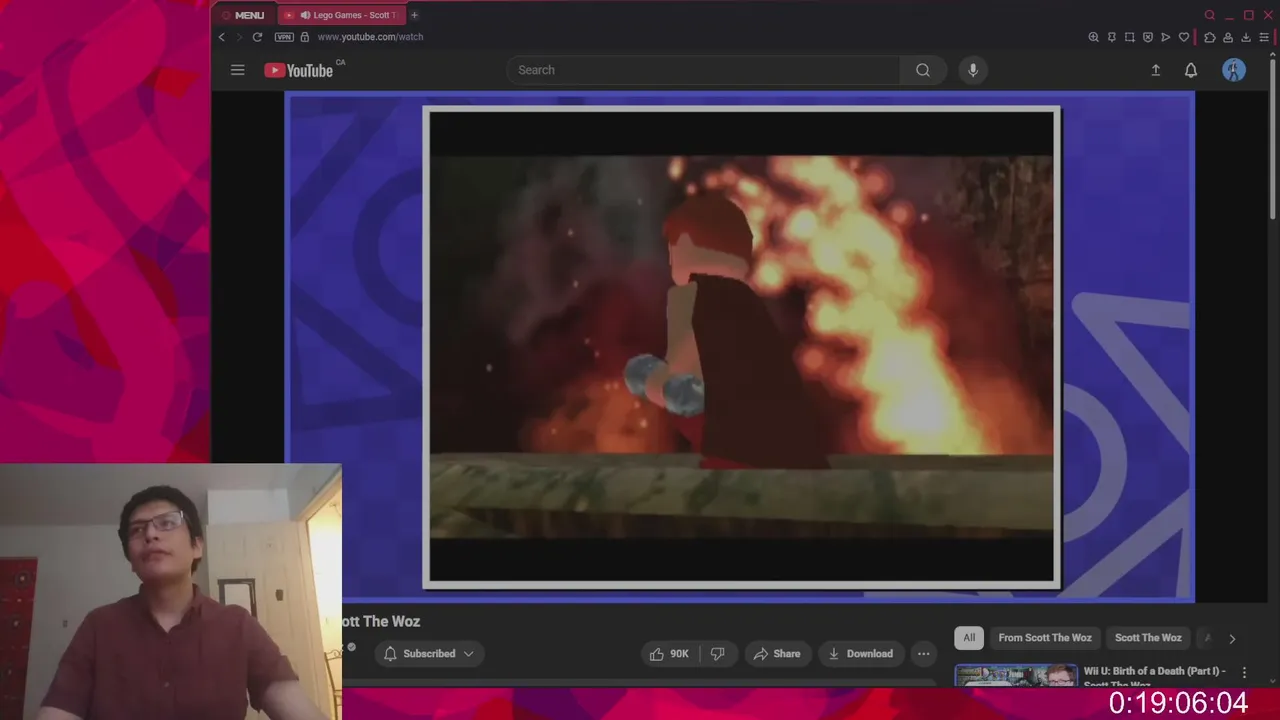Screen dimensions: 1280x720
Task: Open the extensions cube icon
Action: (1209, 37)
